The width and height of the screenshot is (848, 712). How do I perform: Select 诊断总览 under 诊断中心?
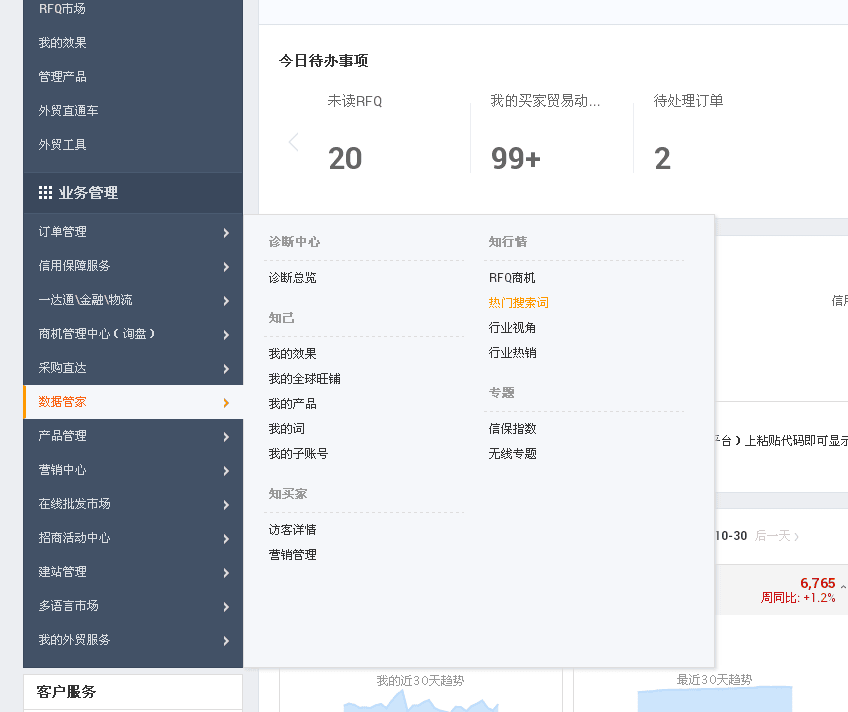[292, 278]
